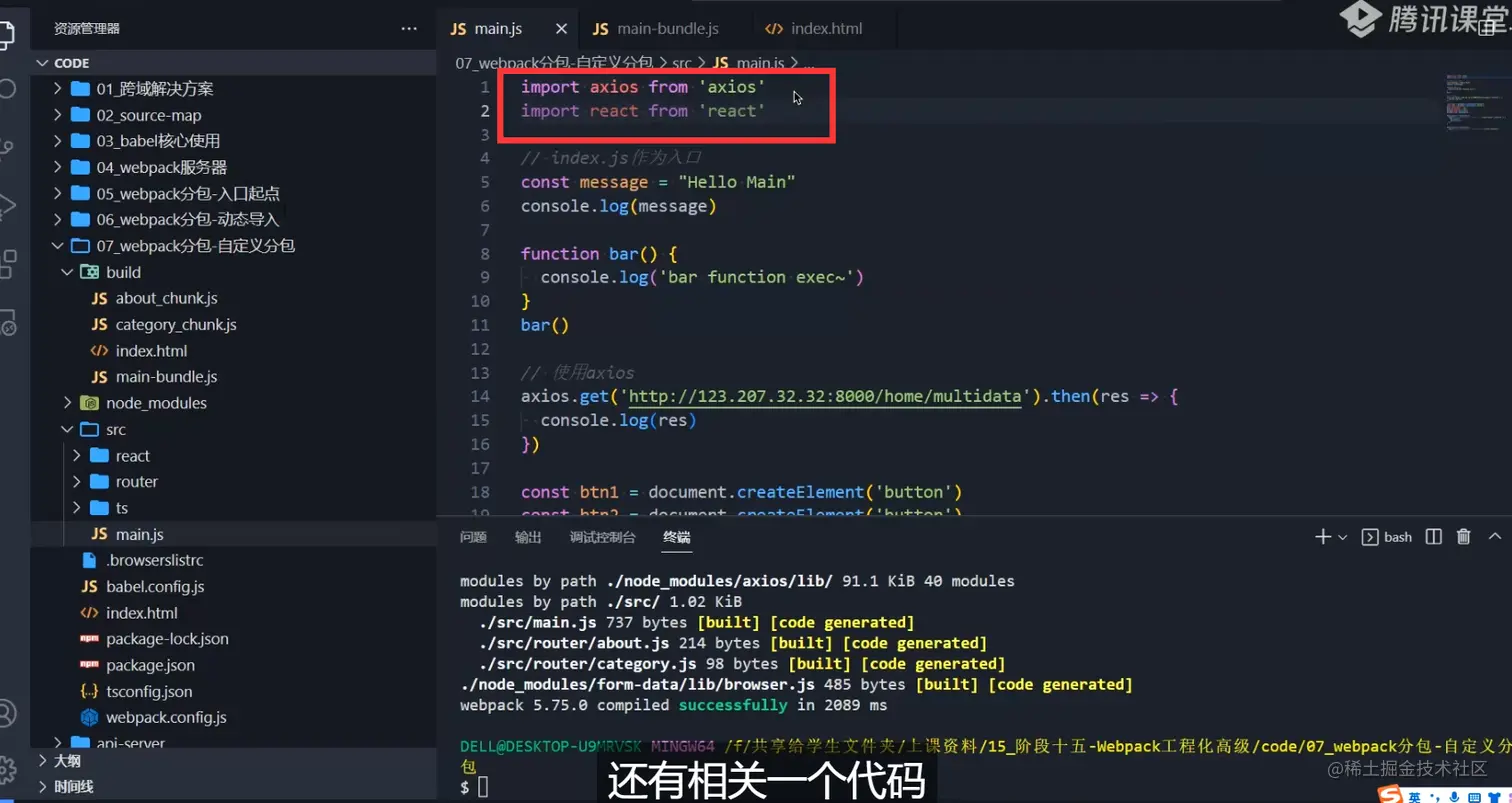Click the Sogou input method tray icon
The width and height of the screenshot is (1512, 803).
point(1390,796)
